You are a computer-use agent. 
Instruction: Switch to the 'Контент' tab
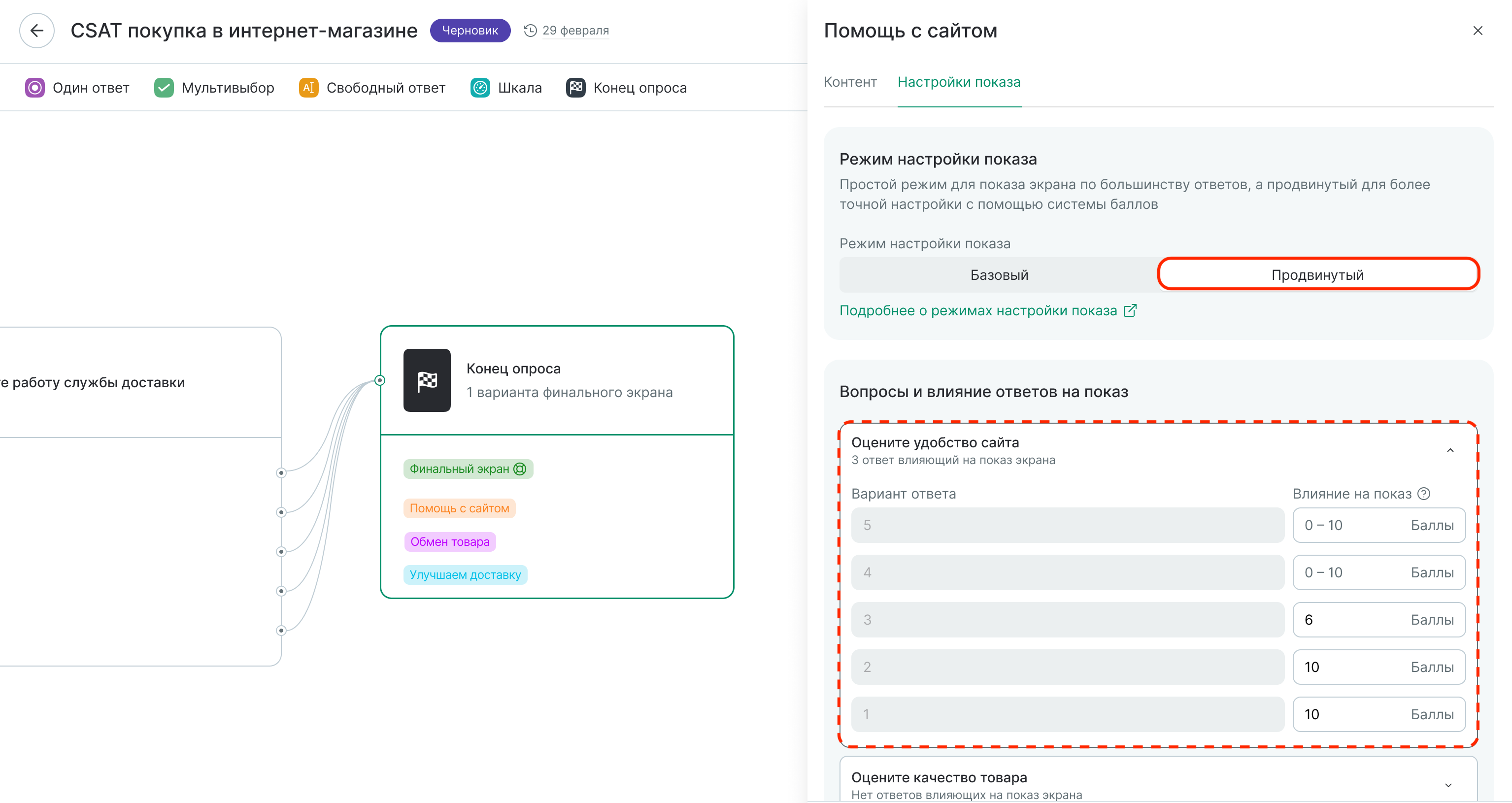point(850,82)
